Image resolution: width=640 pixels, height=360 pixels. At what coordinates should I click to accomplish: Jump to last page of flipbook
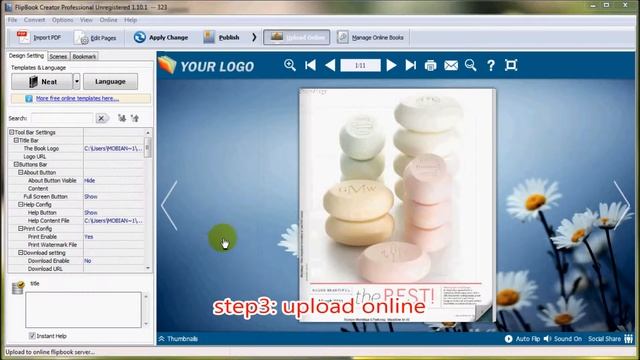click(x=410, y=65)
